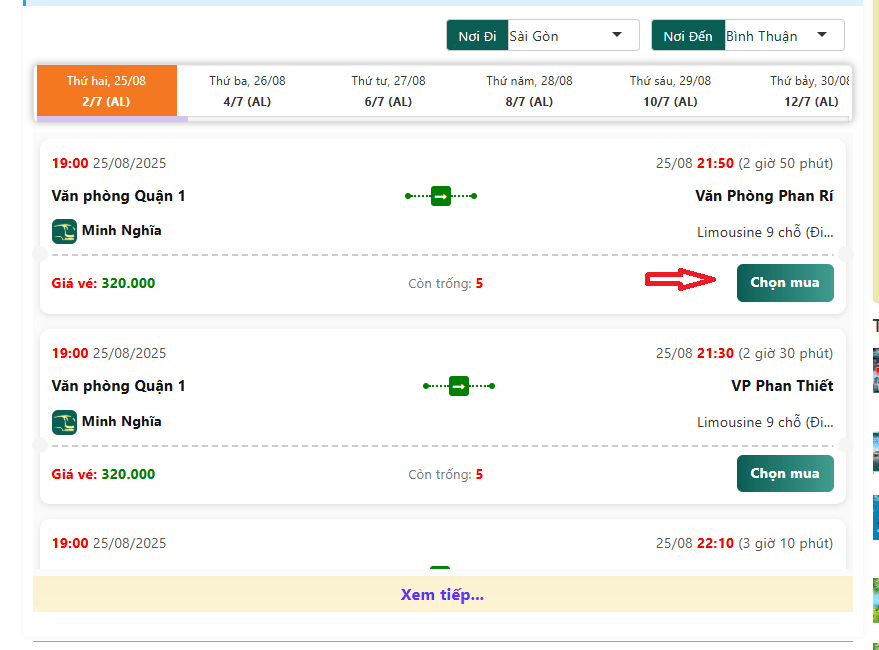
Task: Click the Nơi Đến label
Action: point(688,36)
